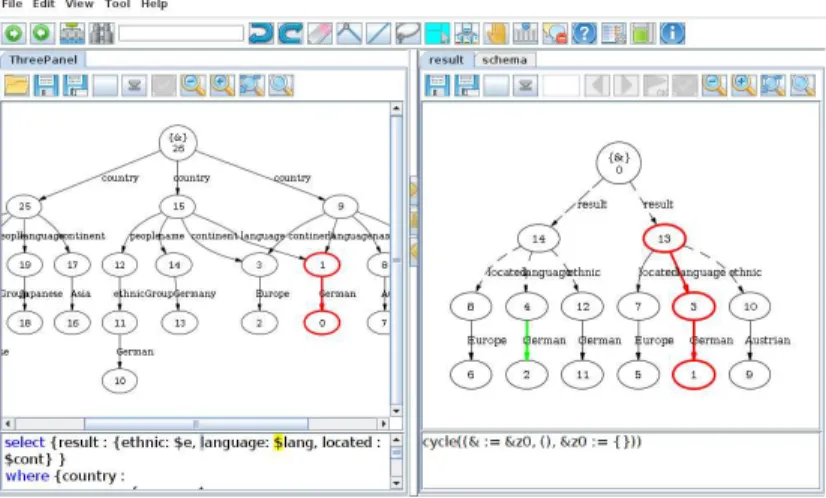Viewport: 826px width, 498px height.
Task: Click node 15 in the left graph
Action: click(178, 206)
